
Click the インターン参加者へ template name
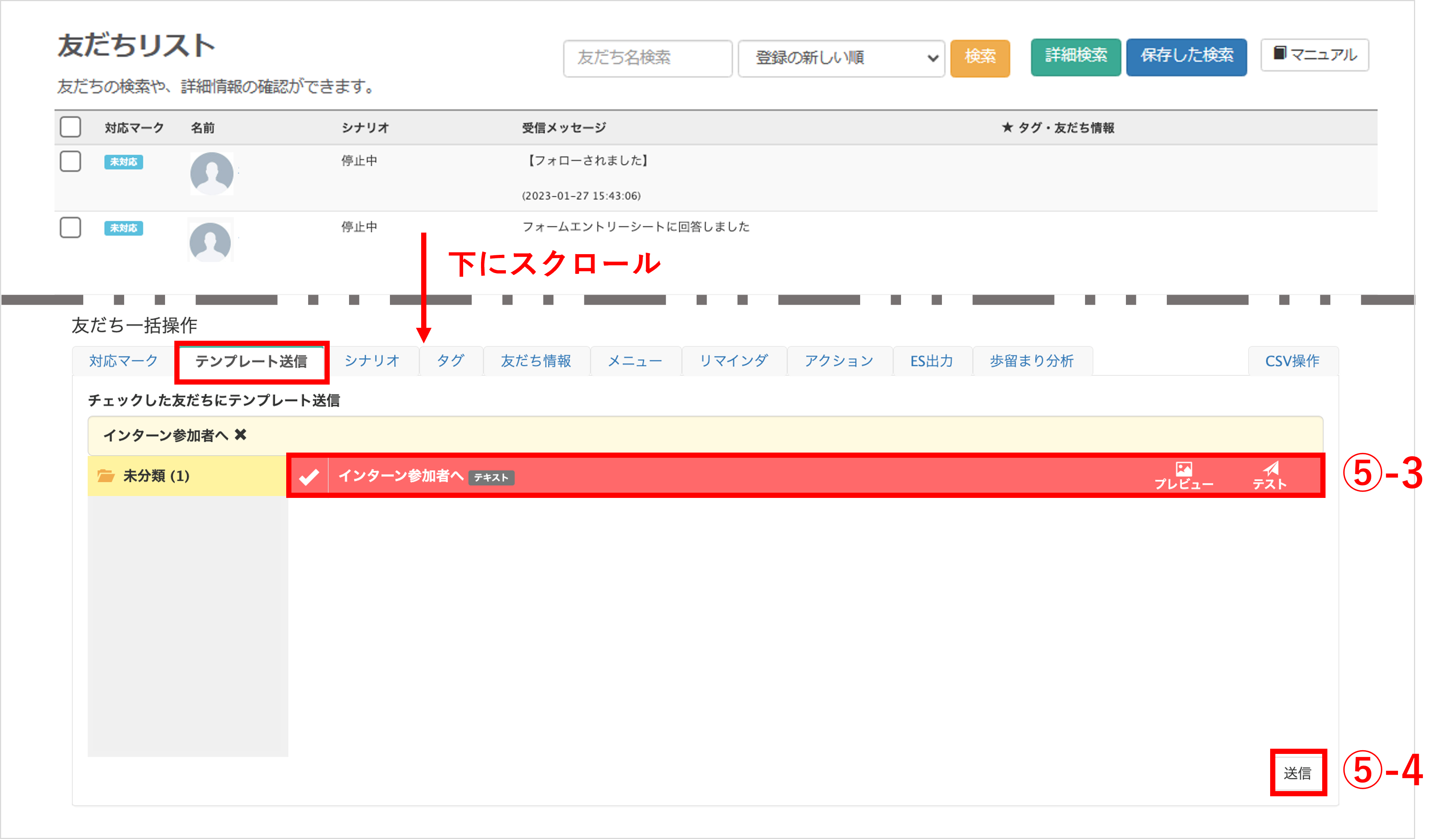[401, 476]
